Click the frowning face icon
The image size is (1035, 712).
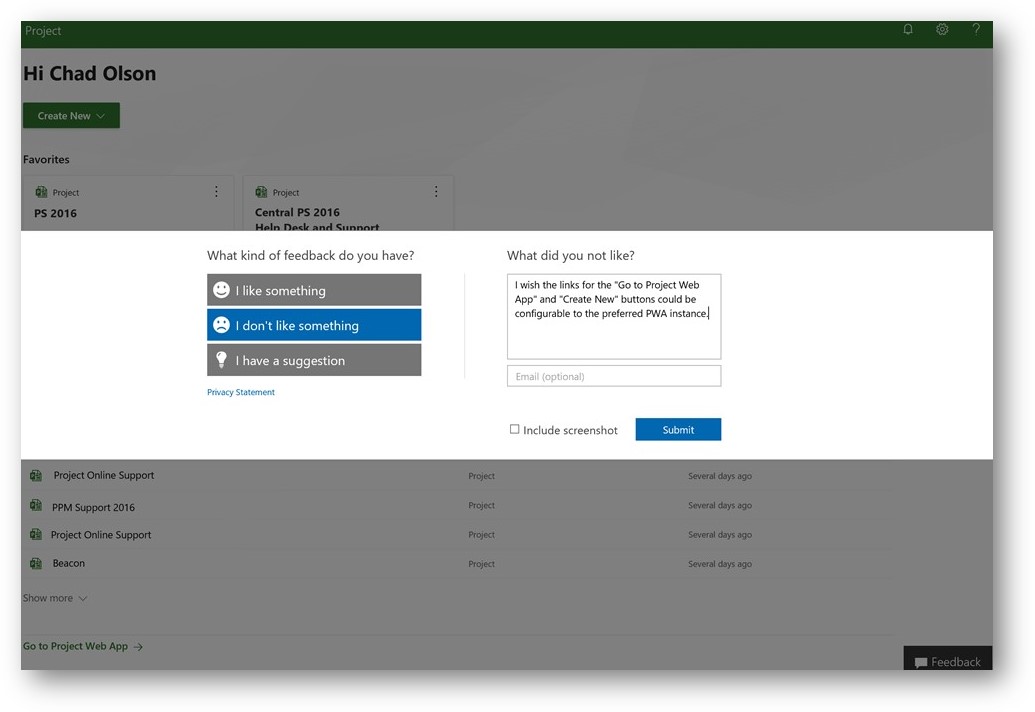(222, 325)
